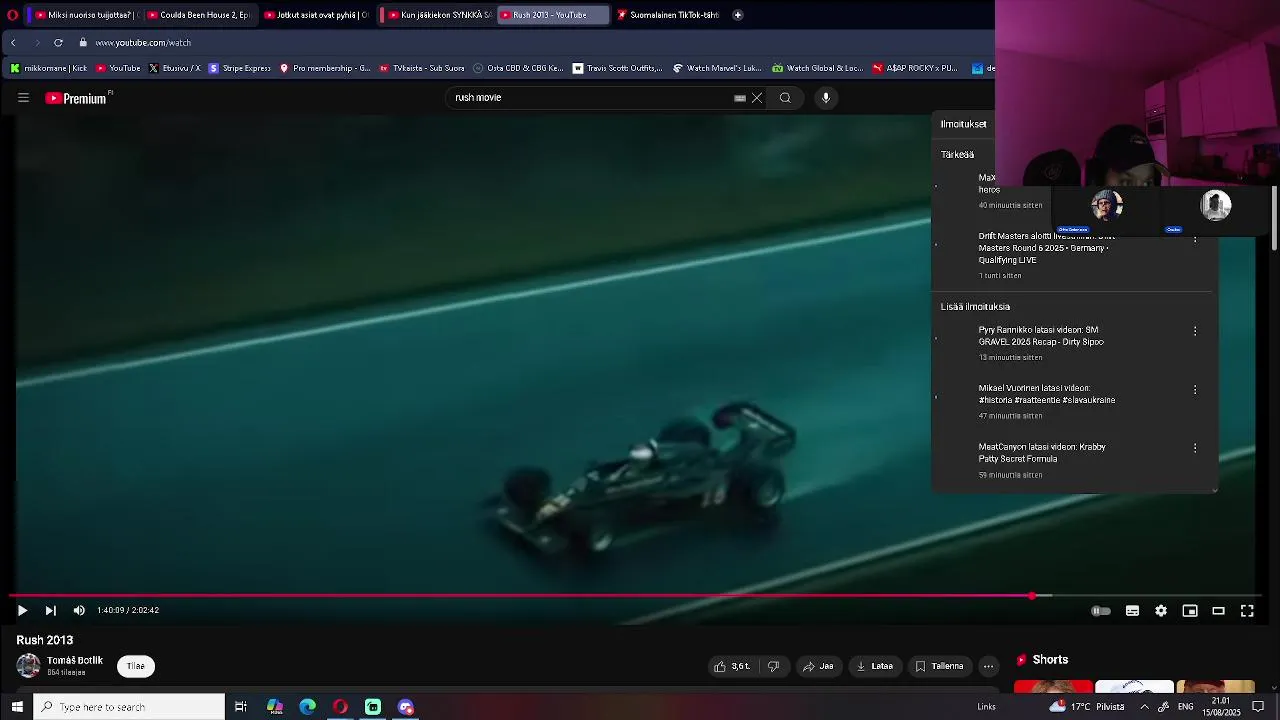This screenshot has width=1280, height=720.
Task: Open options for Drift Masters notification
Action: pos(1195,240)
